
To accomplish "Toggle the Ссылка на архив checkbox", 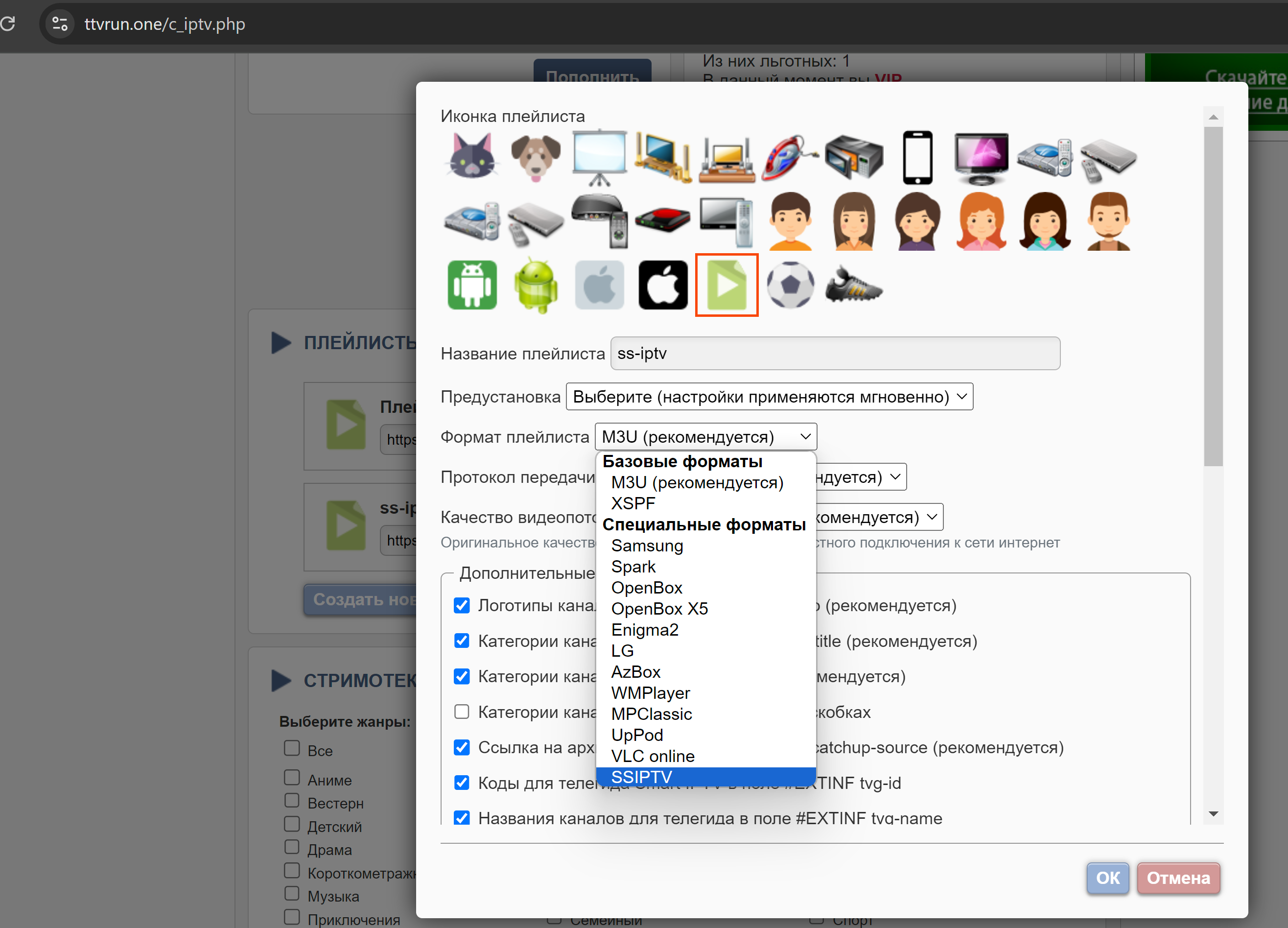I will click(462, 747).
